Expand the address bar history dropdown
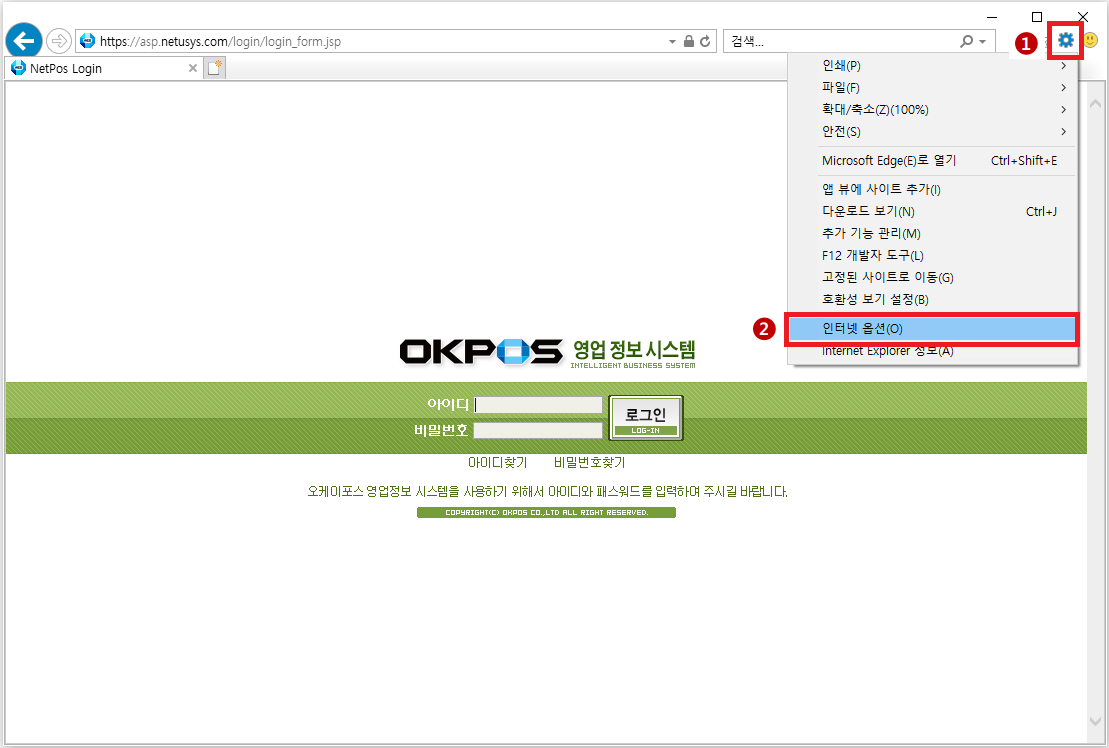Viewport: 1109px width, 748px height. coord(672,41)
